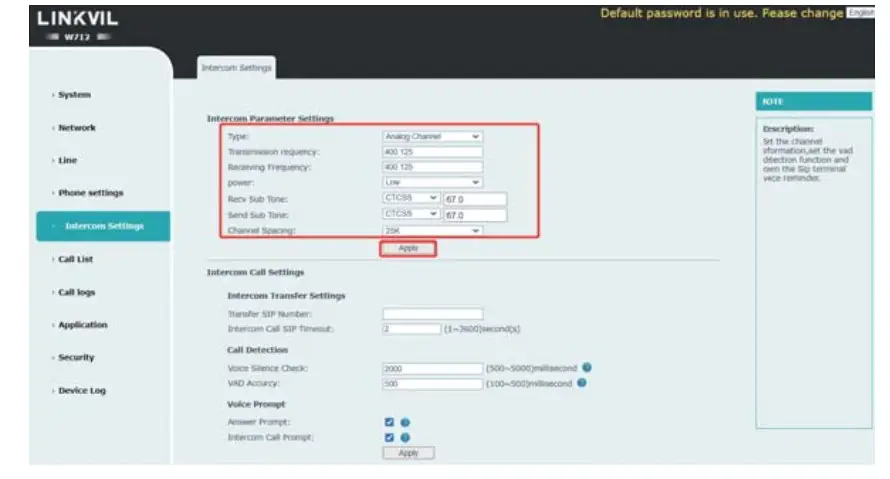Go to the Line settings page

click(67, 160)
